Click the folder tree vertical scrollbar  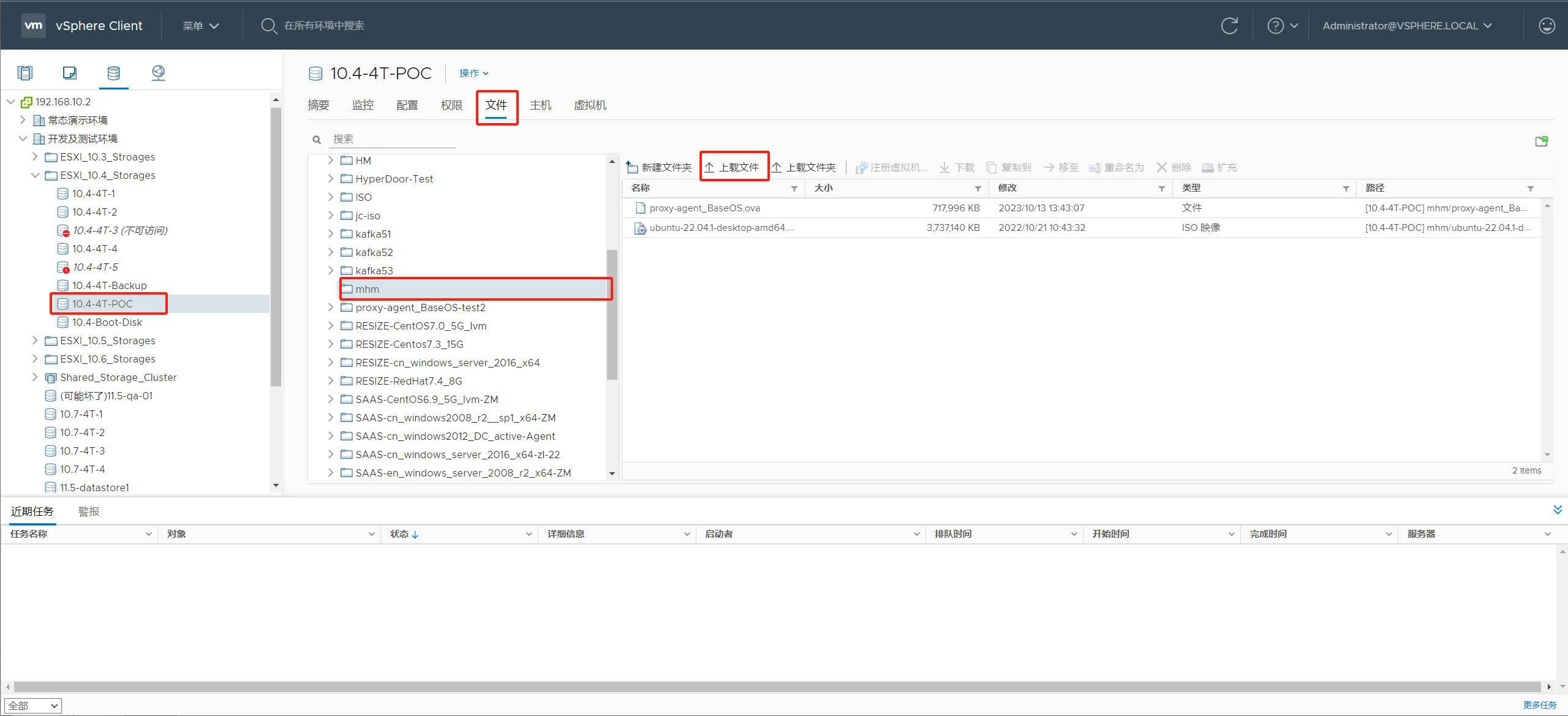coord(612,314)
